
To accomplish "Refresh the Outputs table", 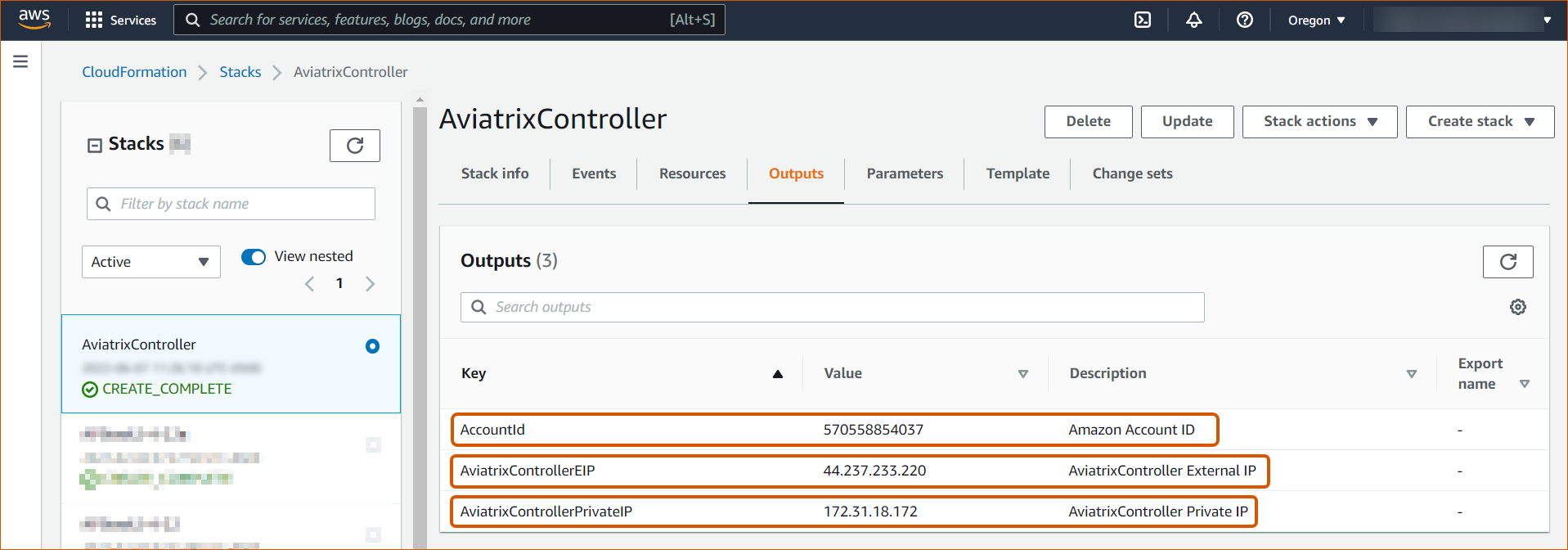I will tap(1508, 262).
